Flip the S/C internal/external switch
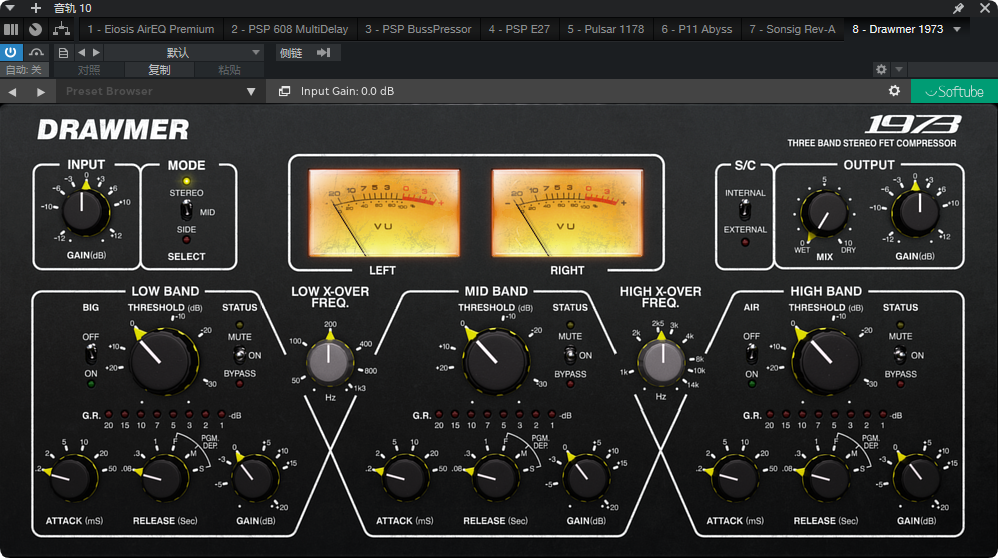 point(744,209)
